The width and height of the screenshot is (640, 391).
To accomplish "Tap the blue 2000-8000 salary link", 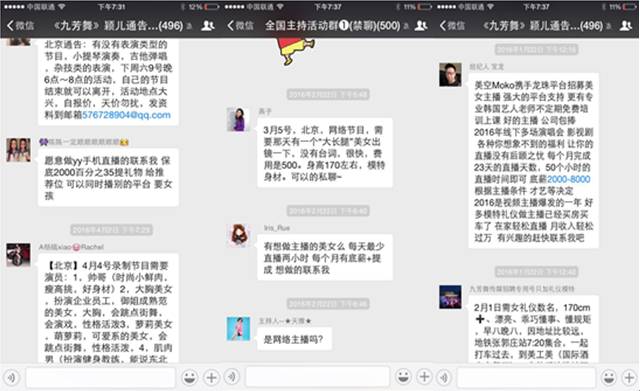I will point(569,179).
